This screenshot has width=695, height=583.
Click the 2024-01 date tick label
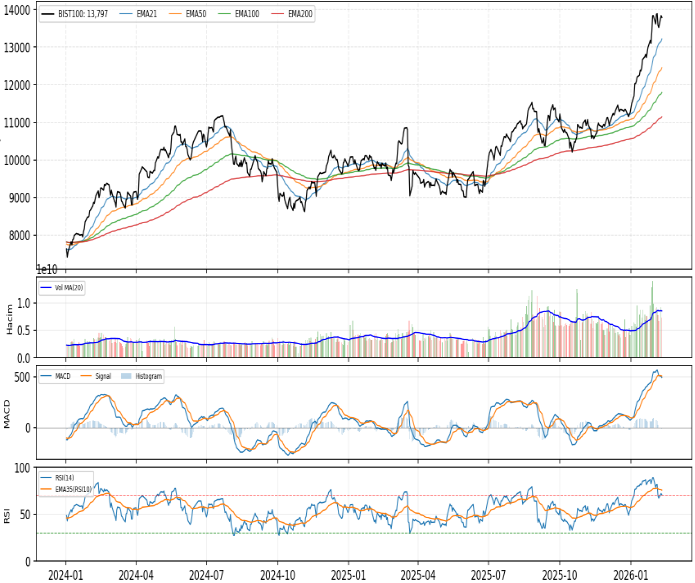point(65,576)
